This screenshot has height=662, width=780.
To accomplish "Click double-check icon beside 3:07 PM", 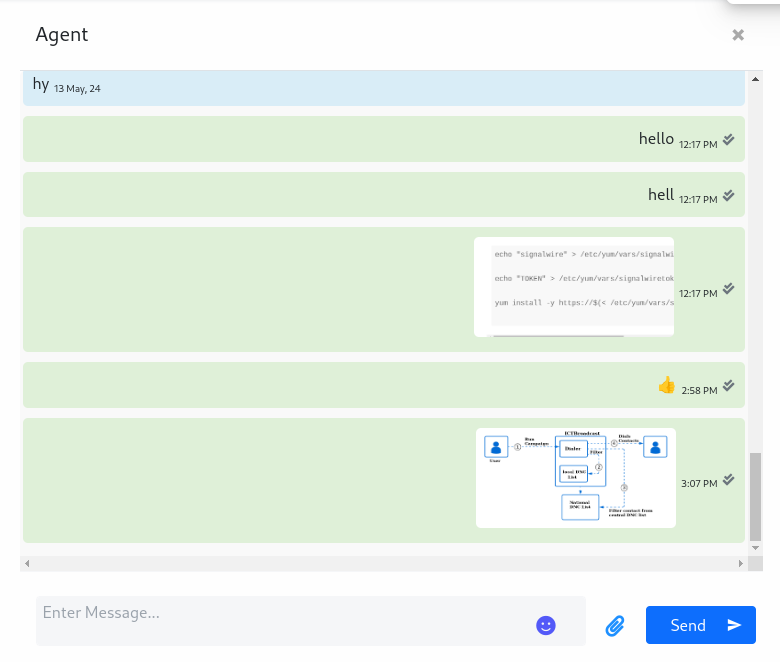I will [x=729, y=479].
